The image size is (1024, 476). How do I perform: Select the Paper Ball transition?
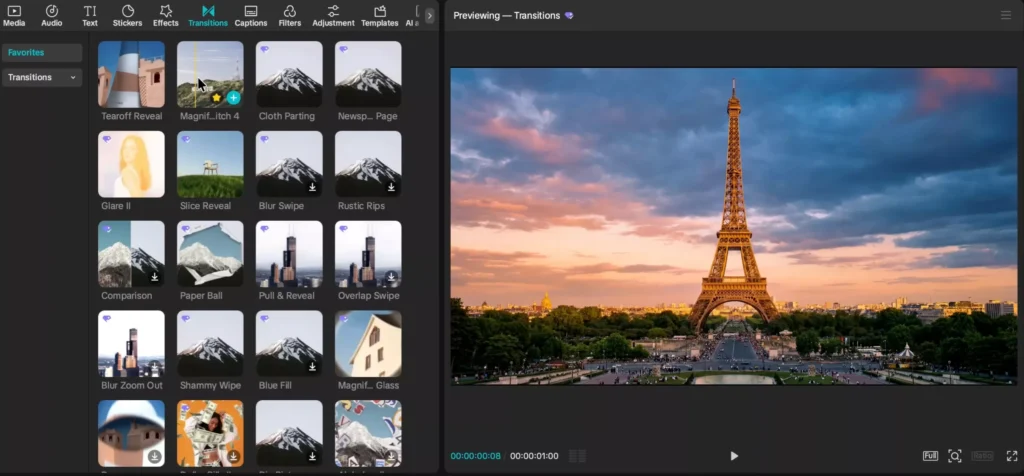pyautogui.click(x=210, y=254)
